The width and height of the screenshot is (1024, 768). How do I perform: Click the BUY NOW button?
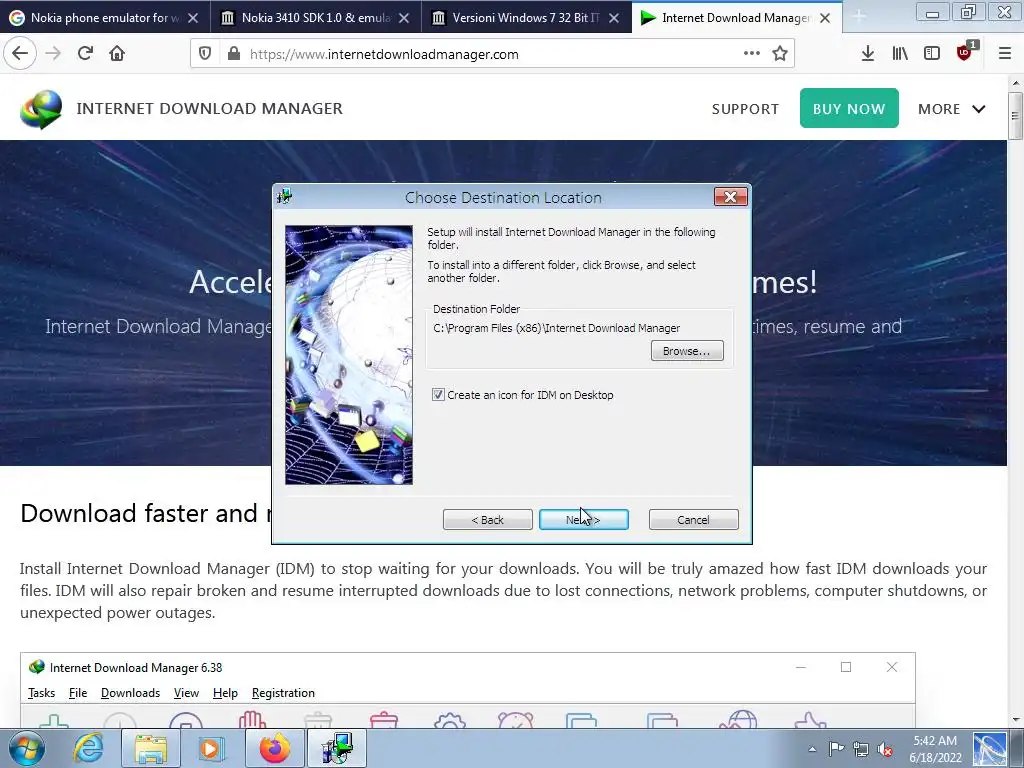pos(849,108)
